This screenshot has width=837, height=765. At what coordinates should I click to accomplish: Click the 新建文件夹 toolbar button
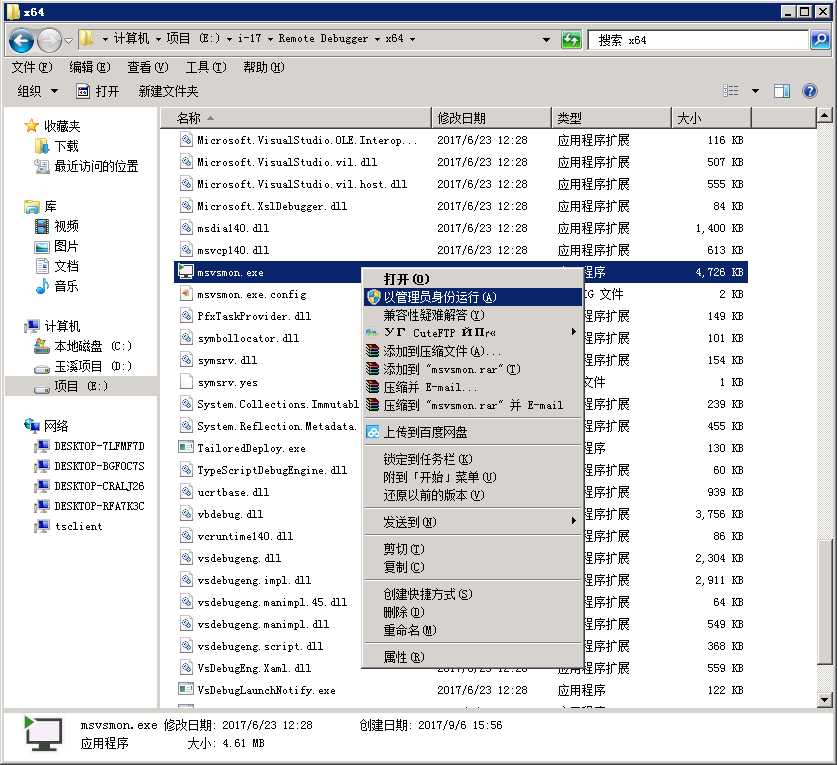click(x=168, y=91)
